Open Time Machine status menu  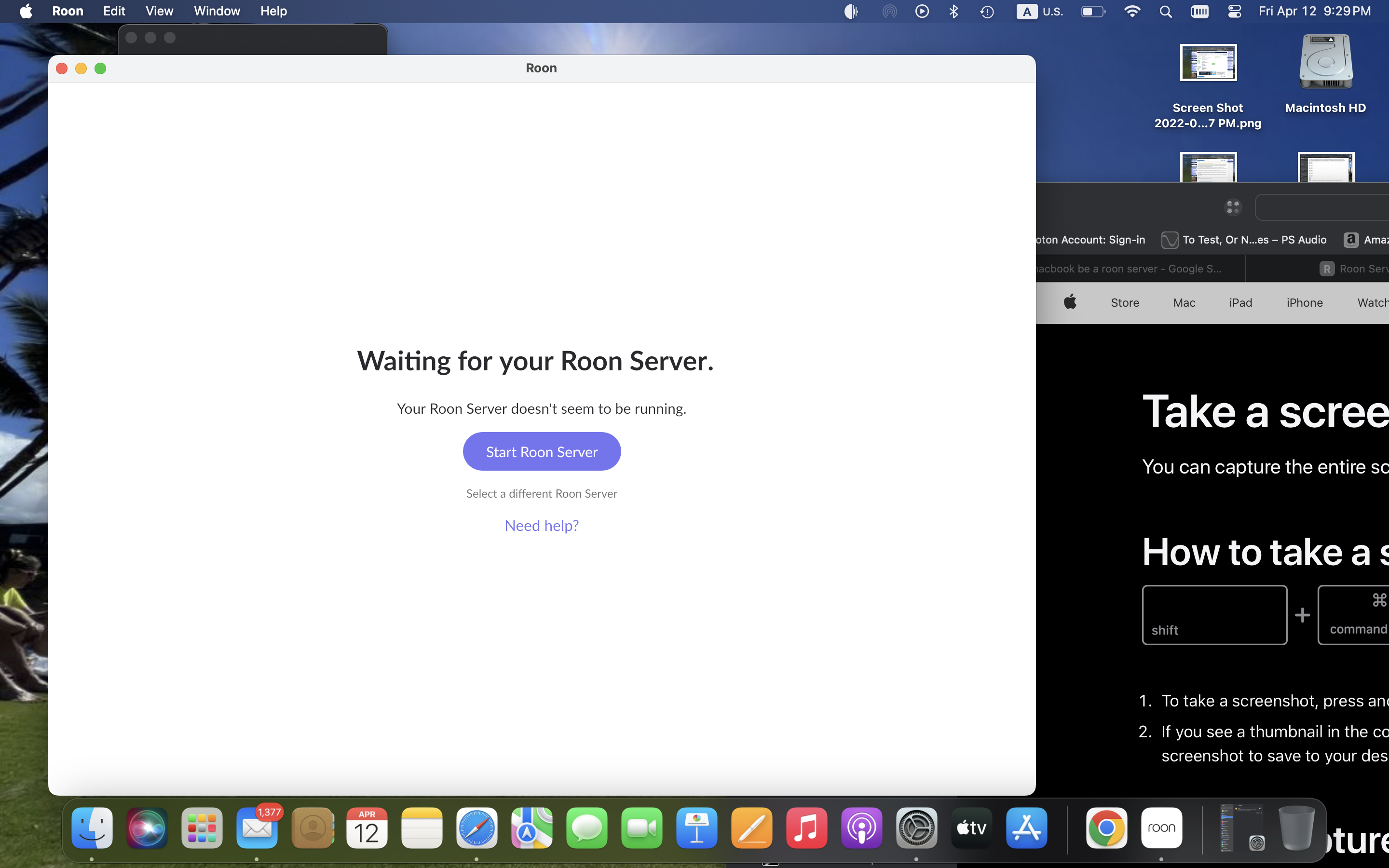[987, 12]
